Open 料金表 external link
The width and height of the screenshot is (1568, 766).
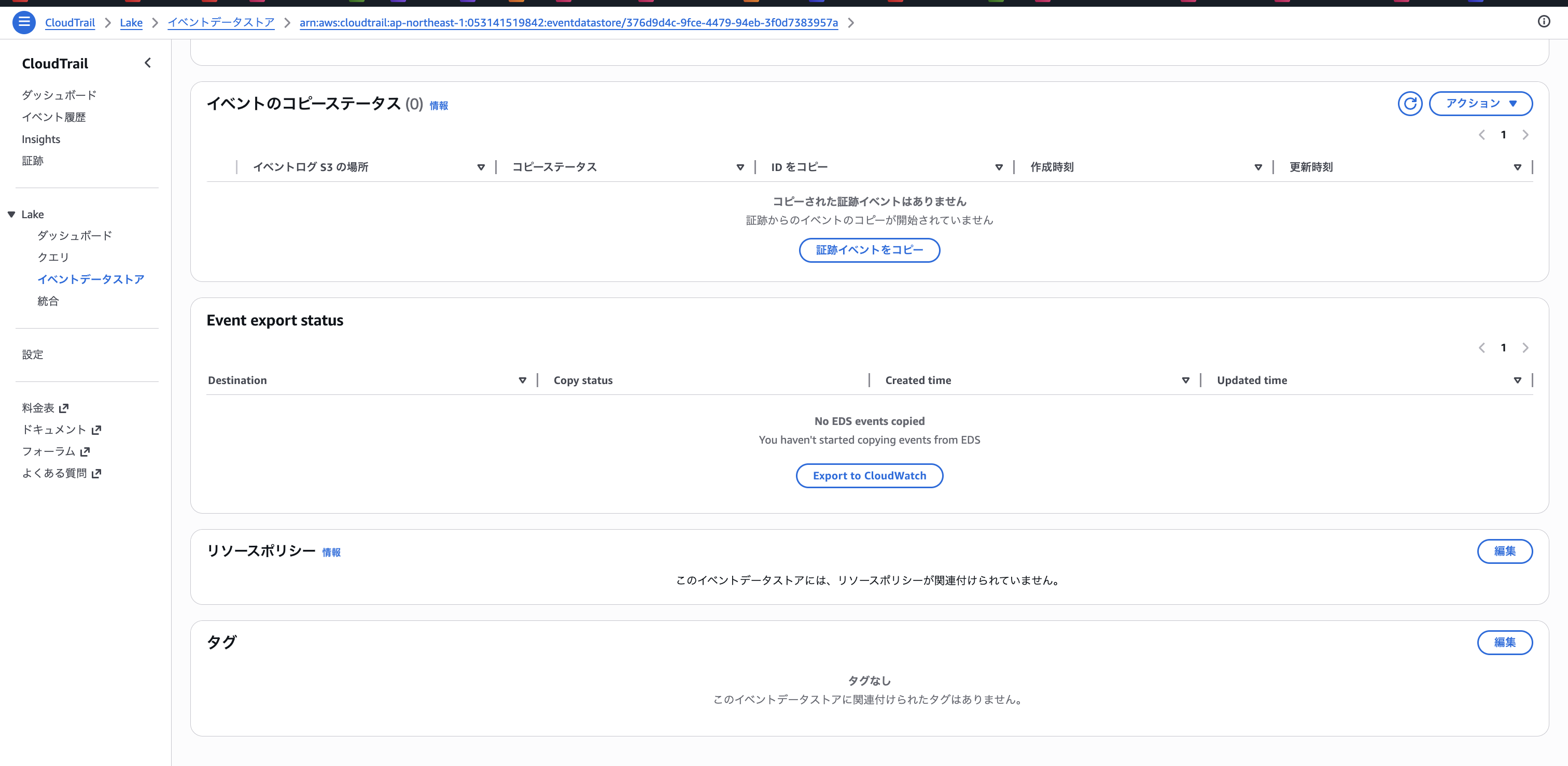tap(45, 408)
